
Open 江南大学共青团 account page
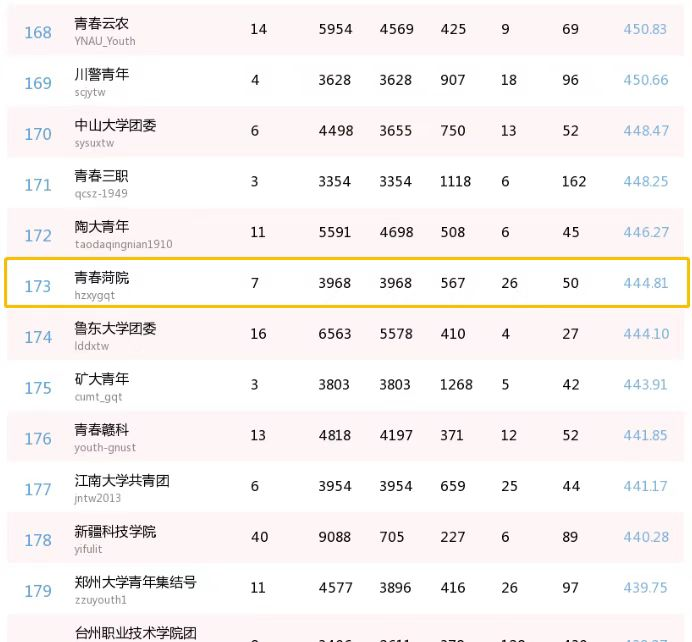[x=122, y=481]
